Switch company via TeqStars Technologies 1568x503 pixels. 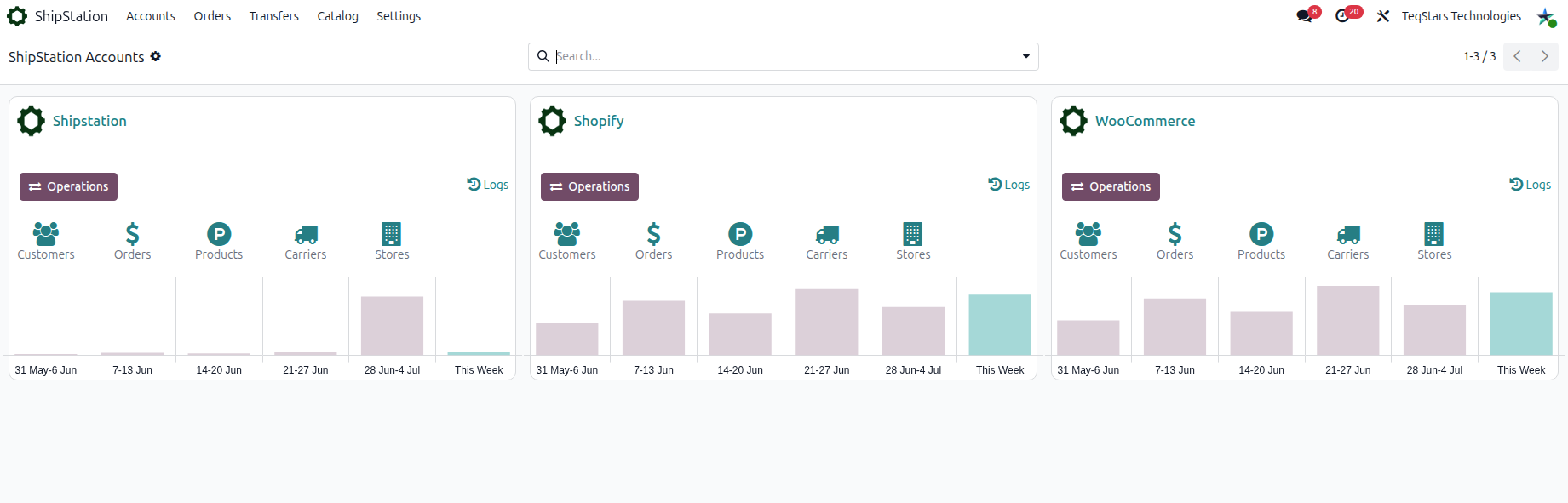coord(1462,16)
